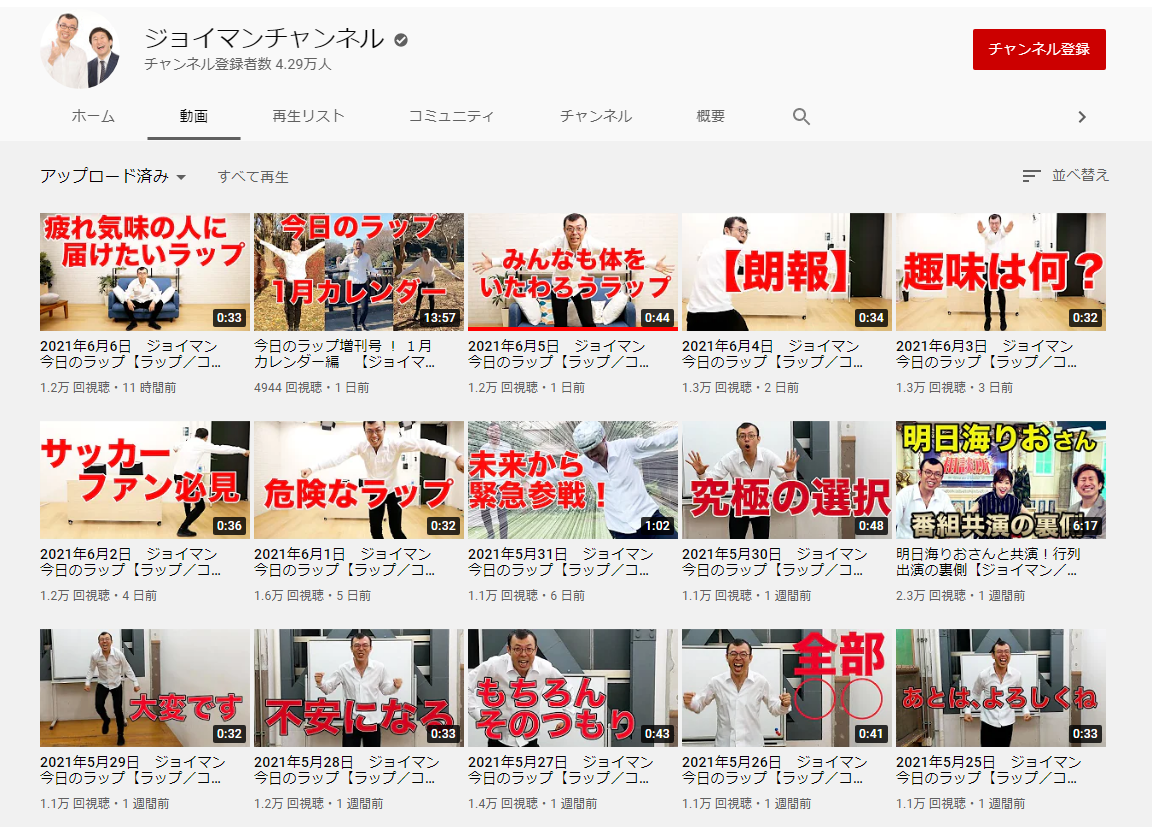The height and width of the screenshot is (827, 1152).
Task: Click the 2021年5月25日 ジョイマン video title
Action: (989, 770)
